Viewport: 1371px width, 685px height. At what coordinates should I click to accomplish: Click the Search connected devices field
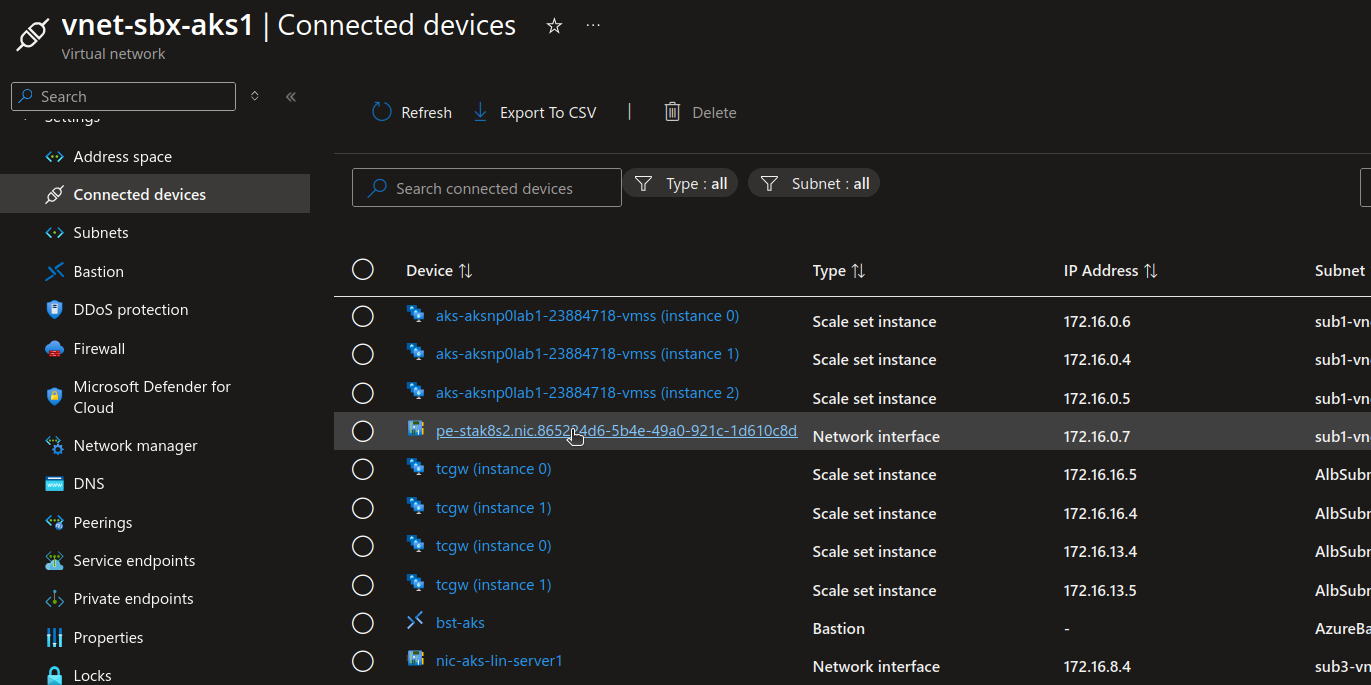click(487, 188)
